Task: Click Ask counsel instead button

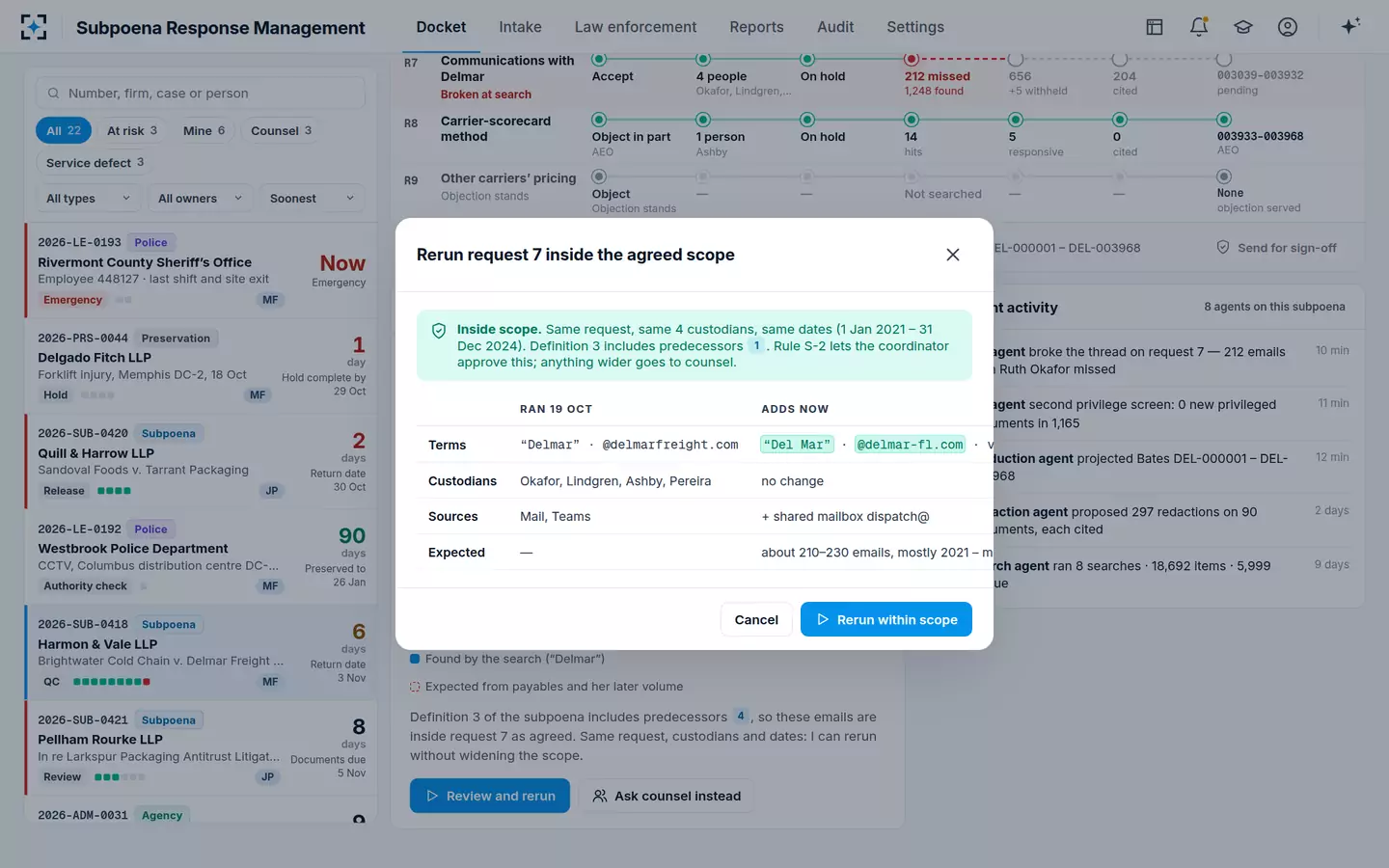Action: tap(667, 796)
